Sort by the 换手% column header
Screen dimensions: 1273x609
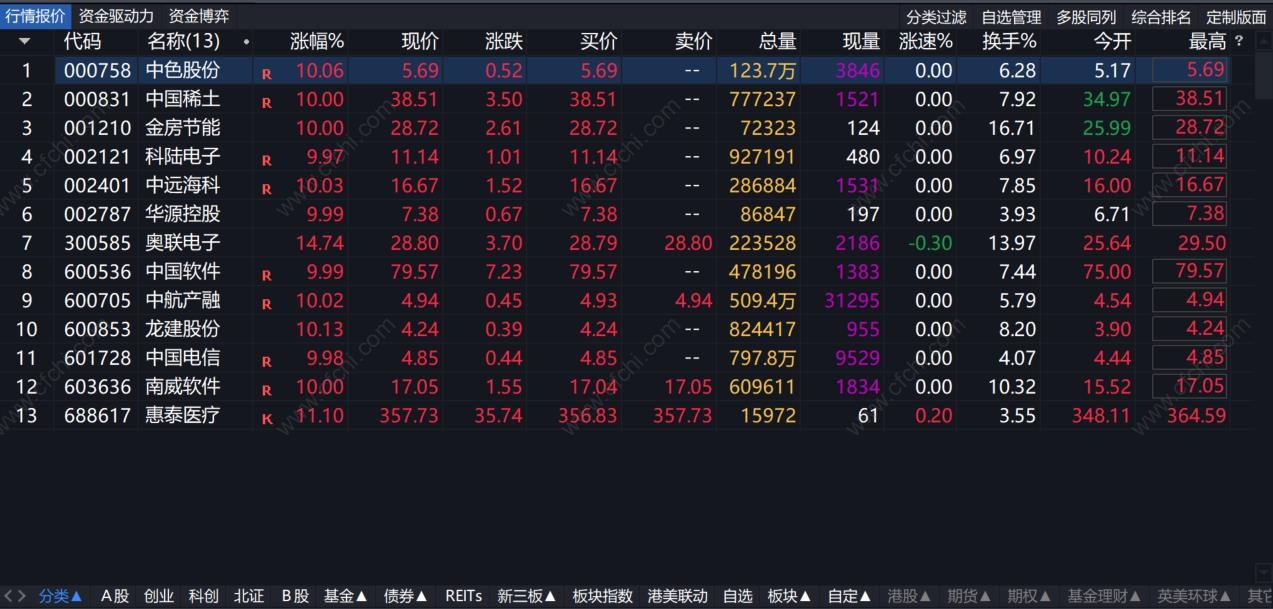coord(1010,42)
